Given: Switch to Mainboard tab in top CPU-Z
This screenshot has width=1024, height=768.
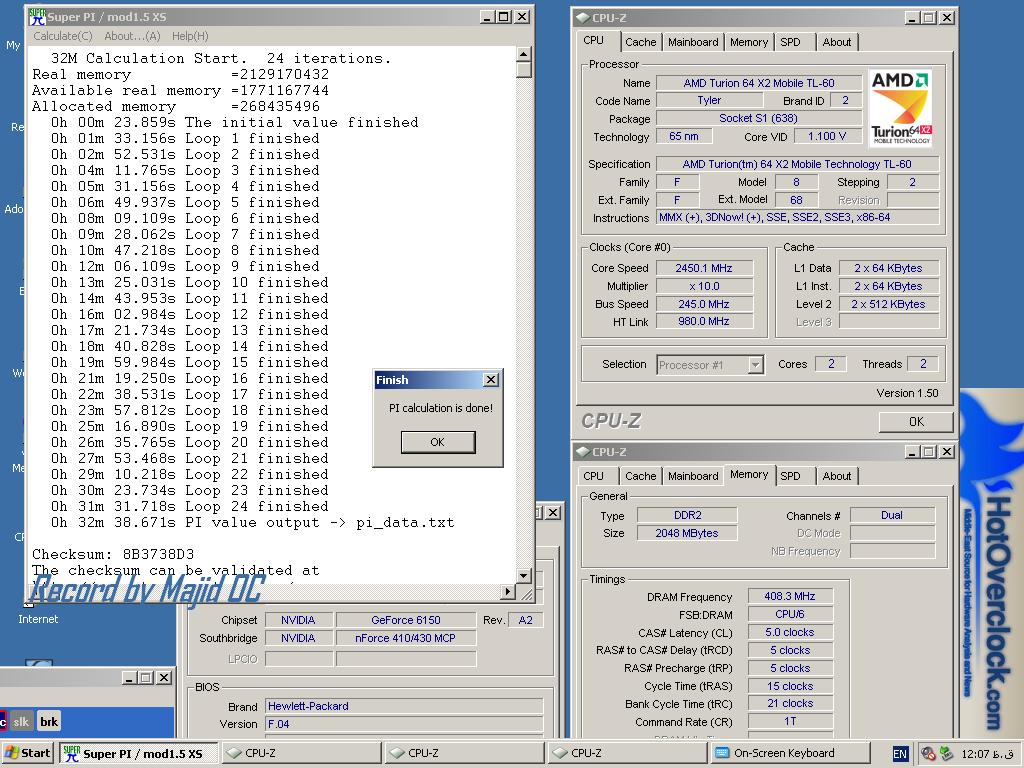Looking at the screenshot, I should [693, 42].
